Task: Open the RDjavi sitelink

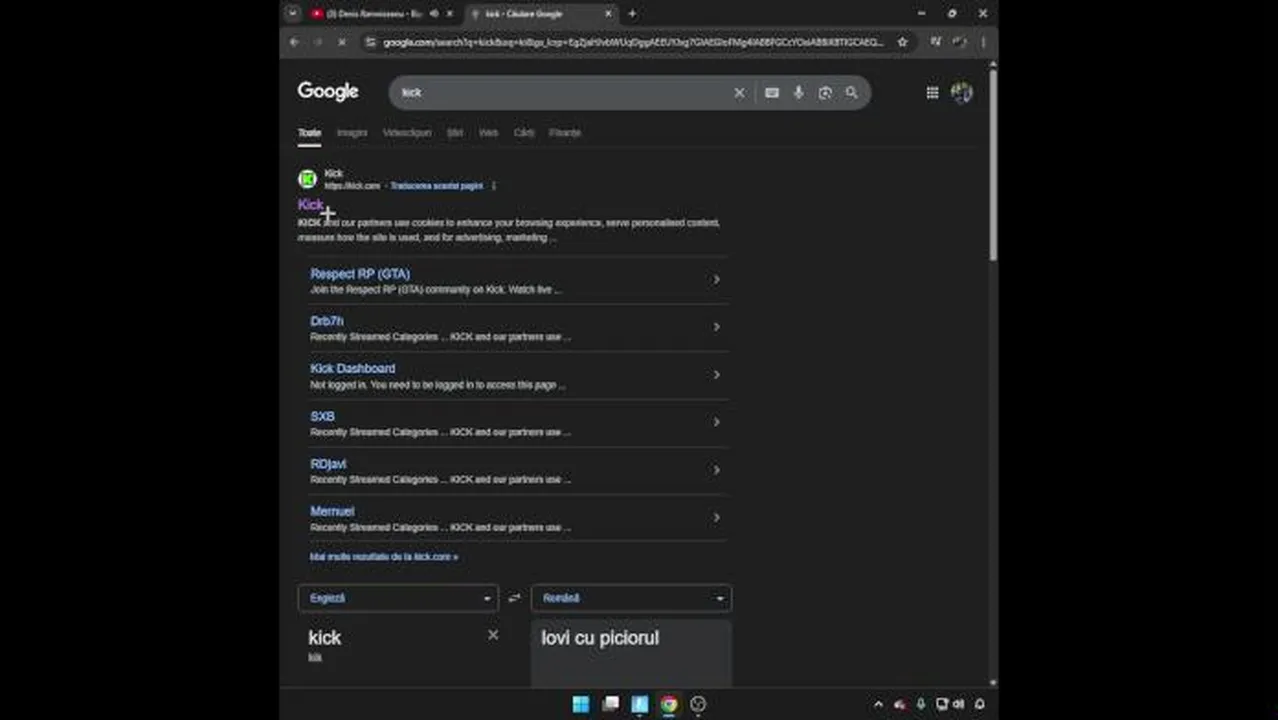Action: 328,464
